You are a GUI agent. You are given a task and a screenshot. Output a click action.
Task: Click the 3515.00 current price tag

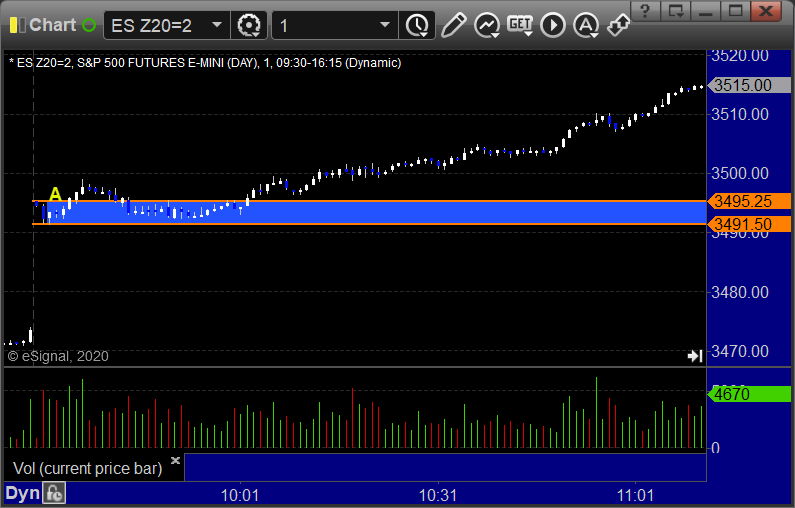click(749, 85)
